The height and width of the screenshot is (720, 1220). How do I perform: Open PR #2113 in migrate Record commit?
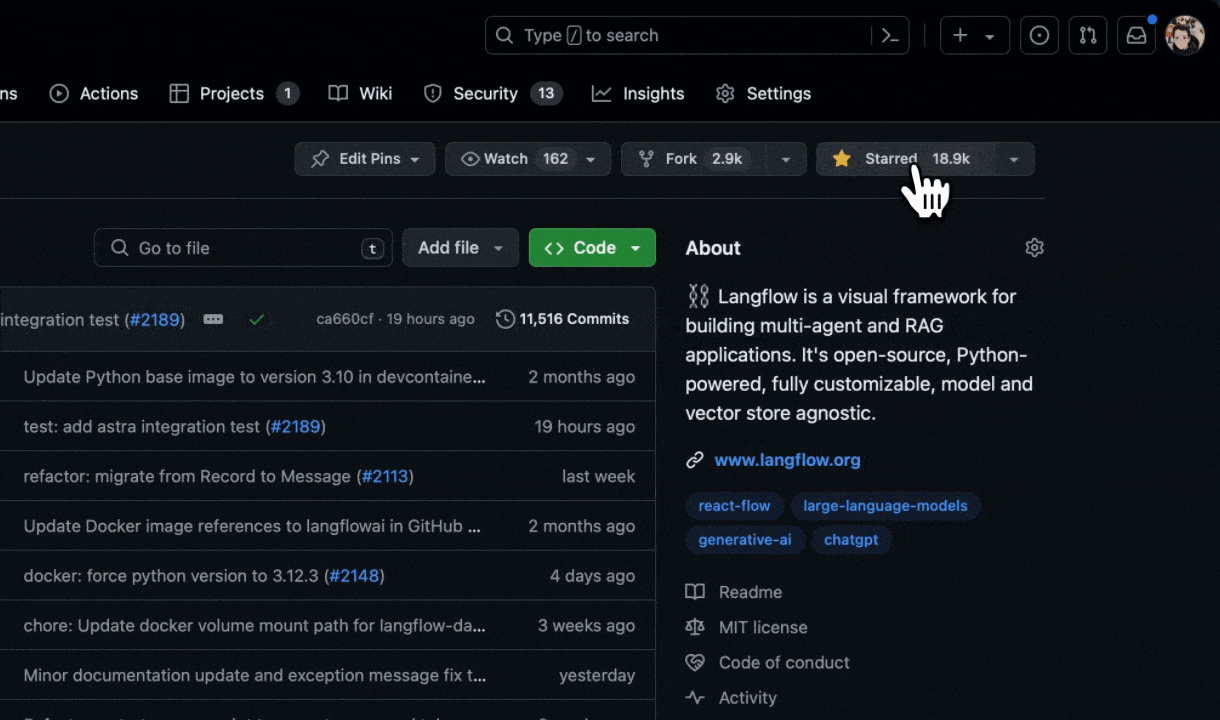coord(385,476)
